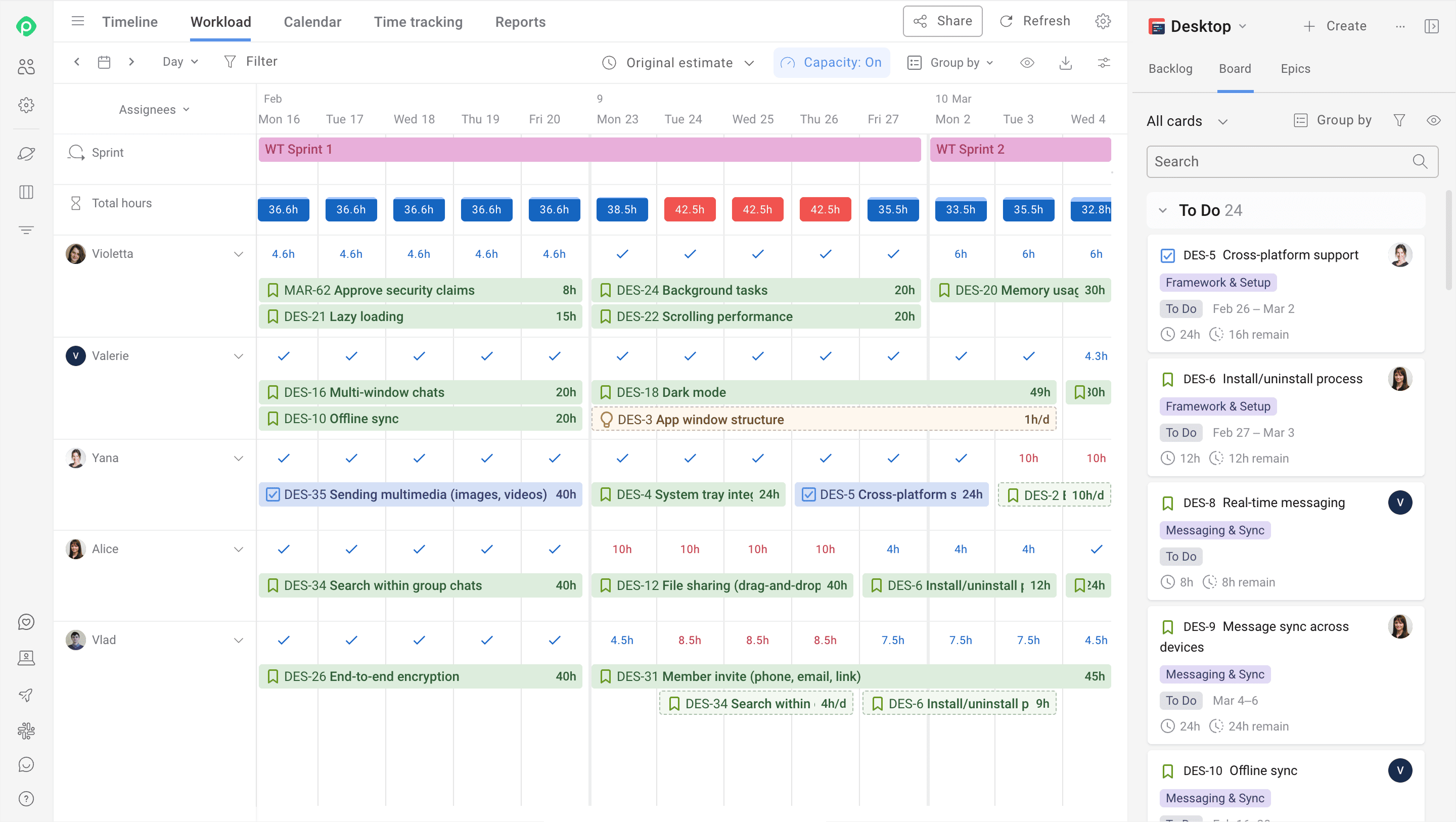Screen dimensions: 1456x822
Task: Open Original estimate dropdown
Action: (678, 63)
